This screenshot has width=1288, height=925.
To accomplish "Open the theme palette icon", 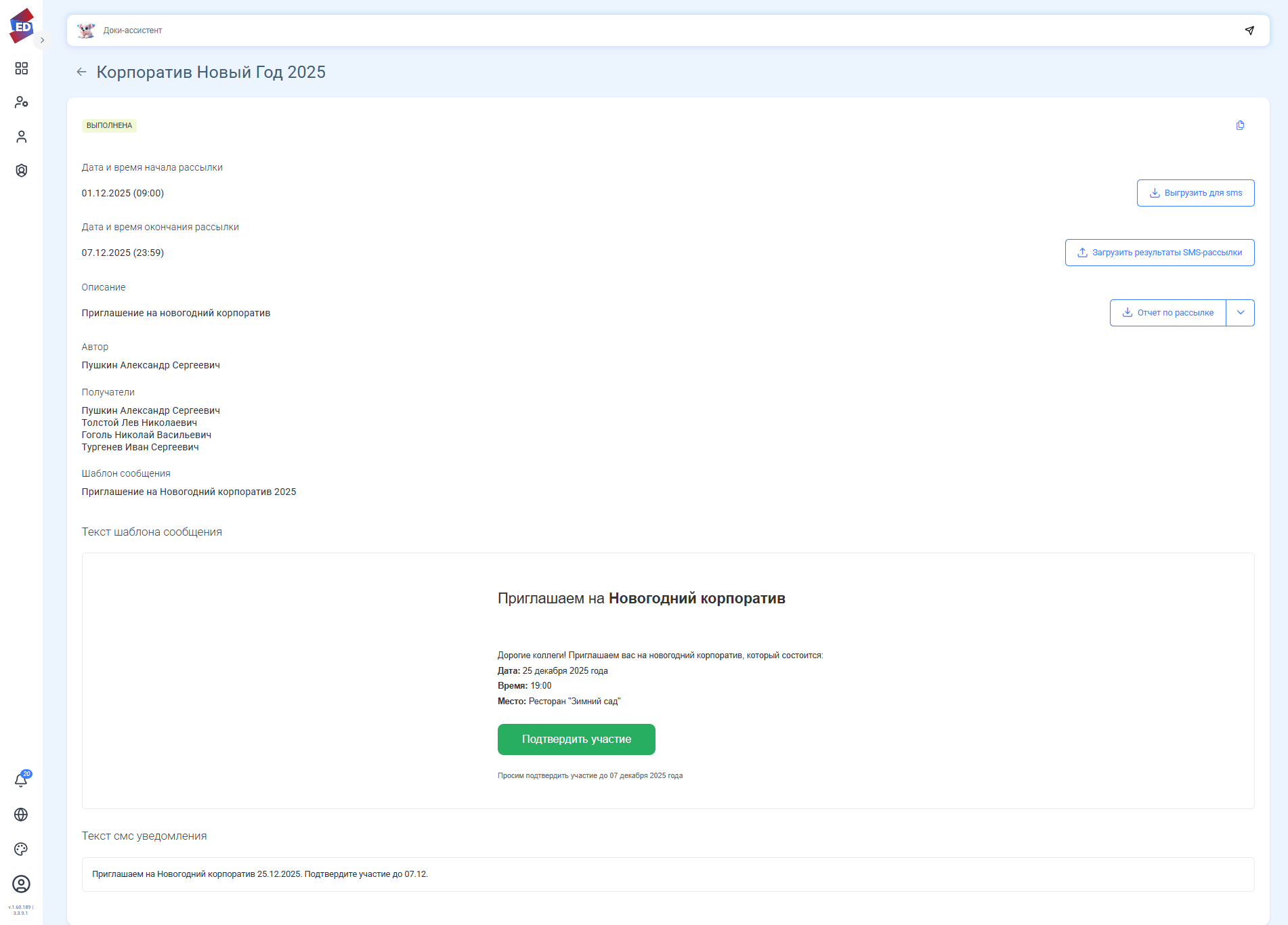I will pos(21,849).
